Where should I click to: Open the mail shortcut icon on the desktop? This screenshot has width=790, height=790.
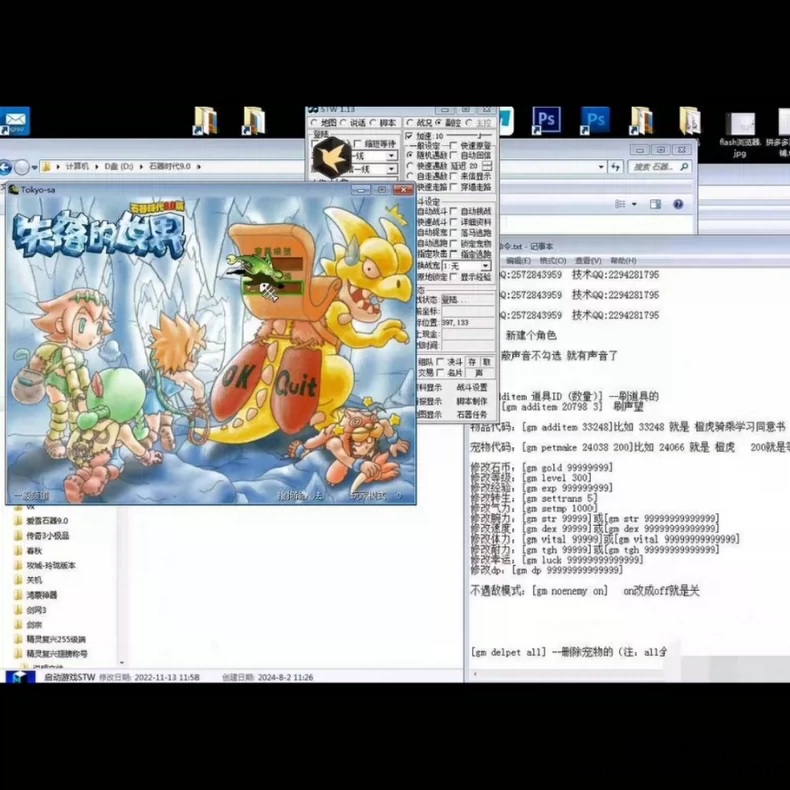15,121
